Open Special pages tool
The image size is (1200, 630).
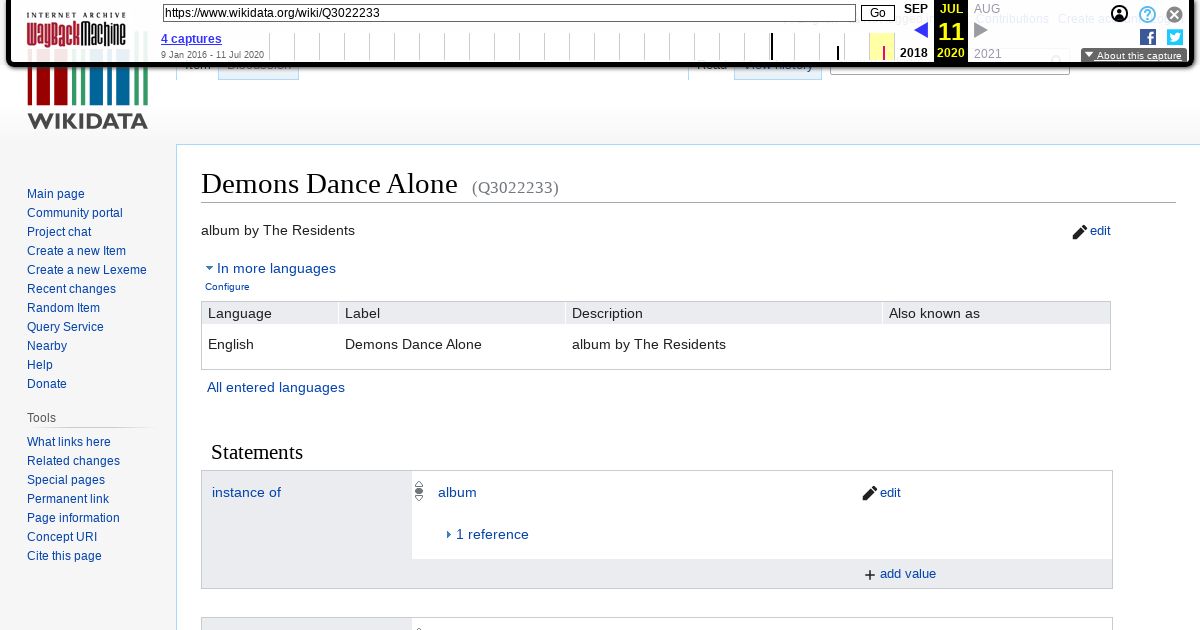[66, 480]
